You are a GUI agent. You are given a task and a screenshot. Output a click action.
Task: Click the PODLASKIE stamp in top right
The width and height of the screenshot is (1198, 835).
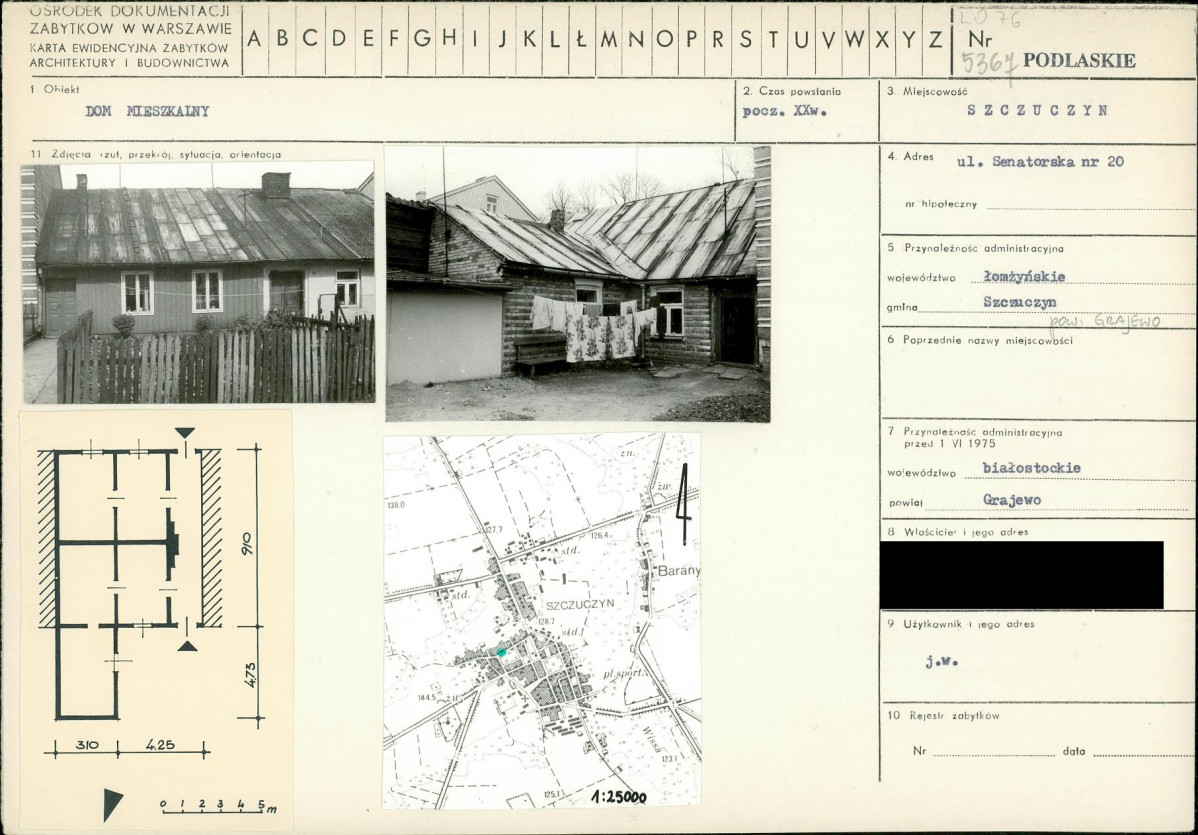[1079, 60]
